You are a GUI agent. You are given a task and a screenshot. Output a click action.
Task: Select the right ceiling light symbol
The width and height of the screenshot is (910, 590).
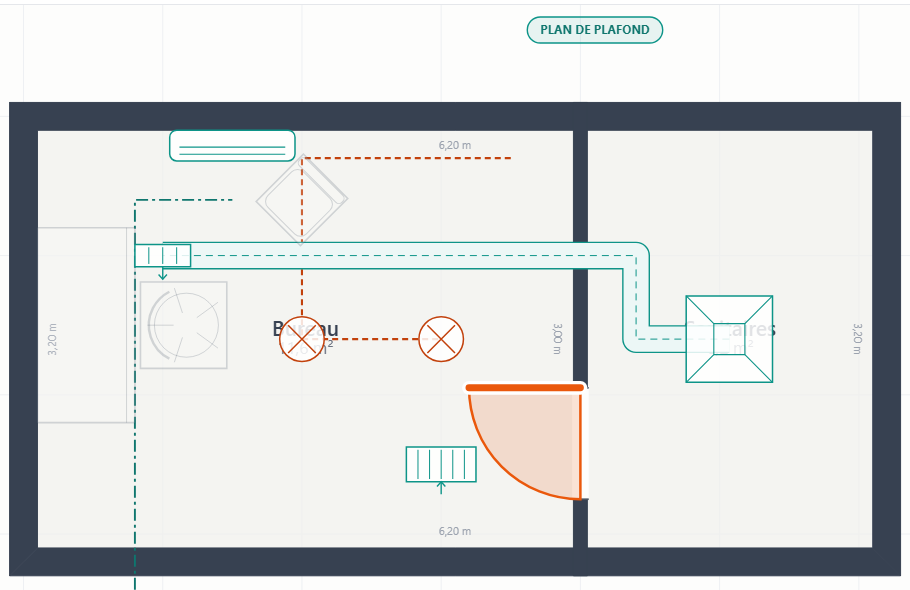(x=441, y=339)
